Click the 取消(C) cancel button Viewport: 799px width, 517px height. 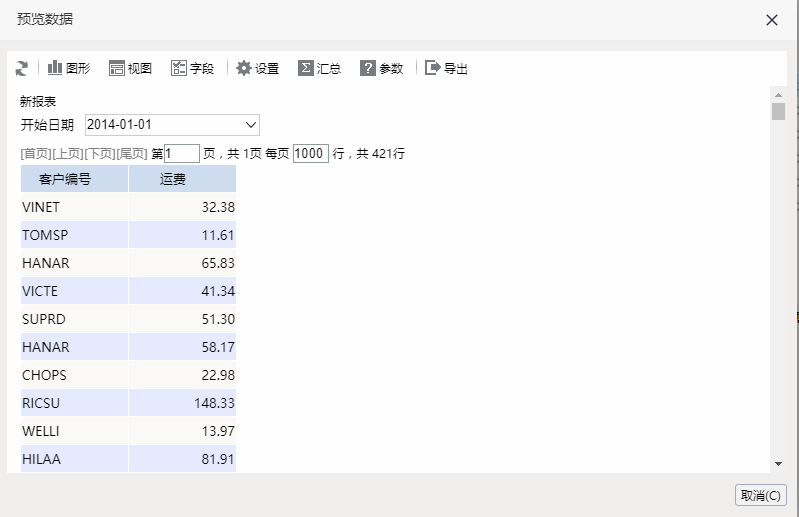[761, 495]
